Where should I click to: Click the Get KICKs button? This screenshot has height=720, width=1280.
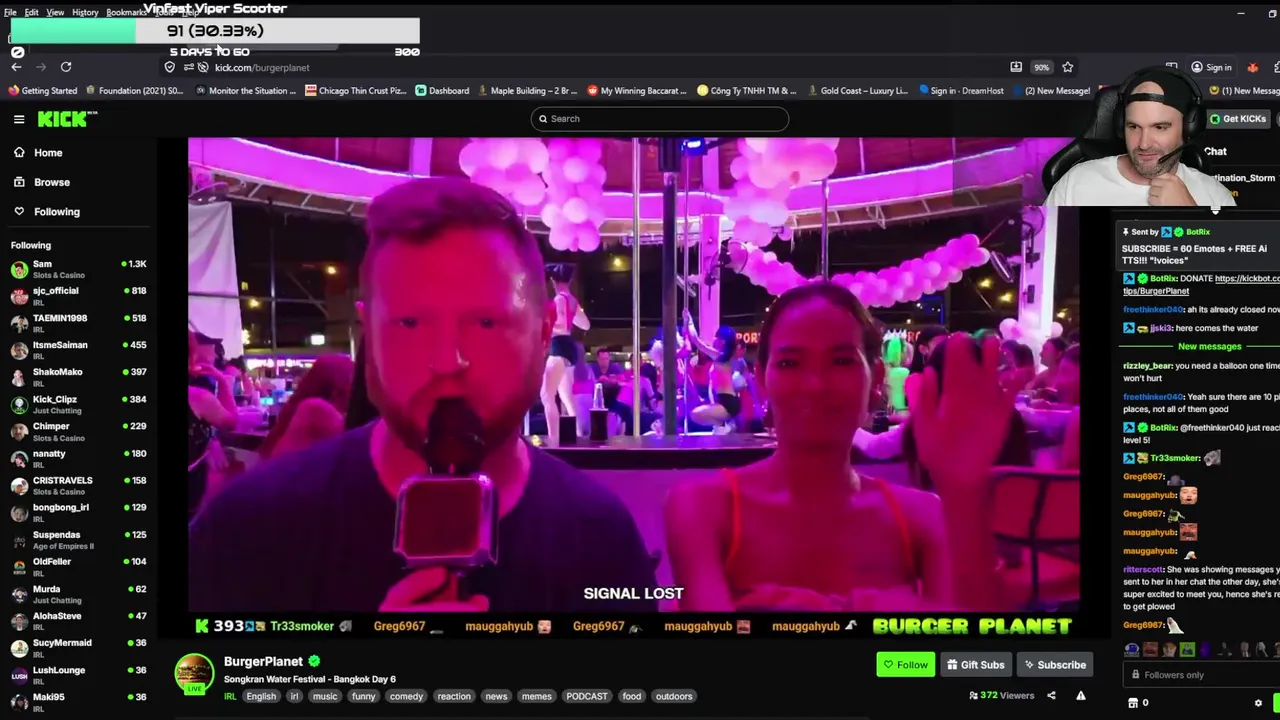[x=1237, y=119]
